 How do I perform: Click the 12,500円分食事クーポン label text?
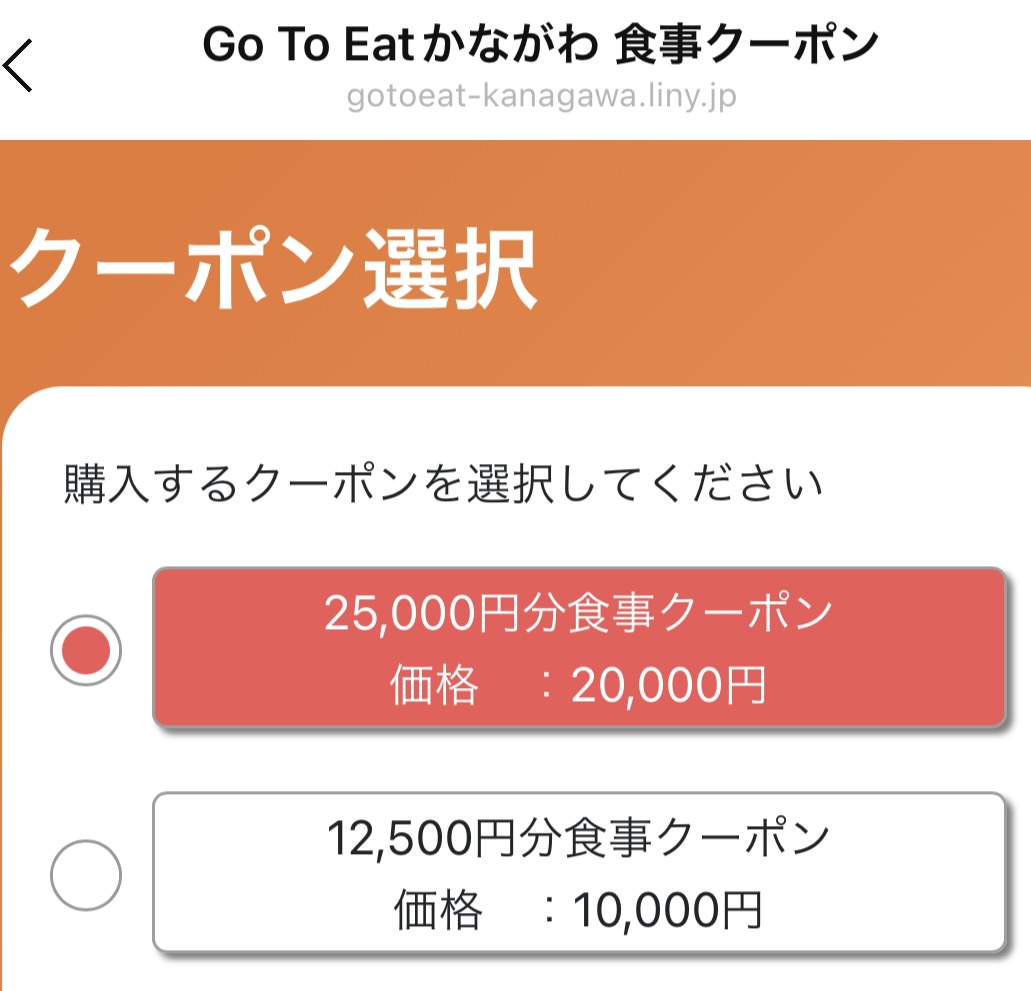(x=577, y=838)
